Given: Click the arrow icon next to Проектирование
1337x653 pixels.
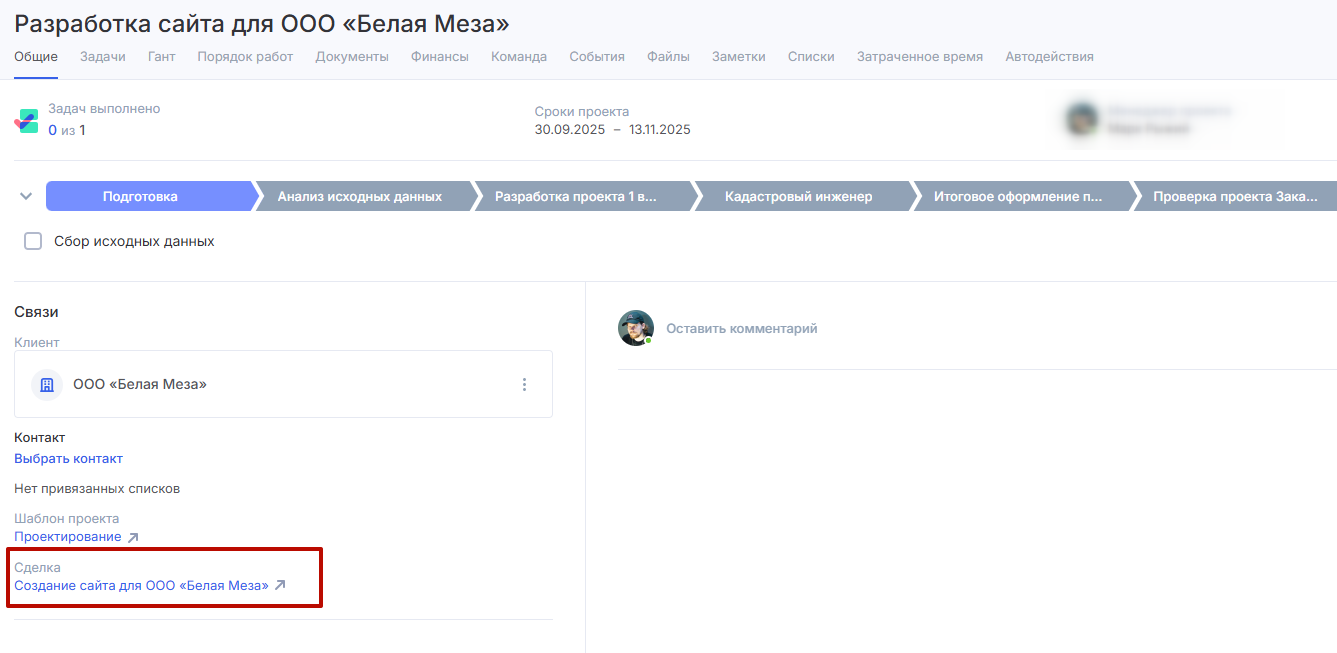Looking at the screenshot, I should (133, 537).
